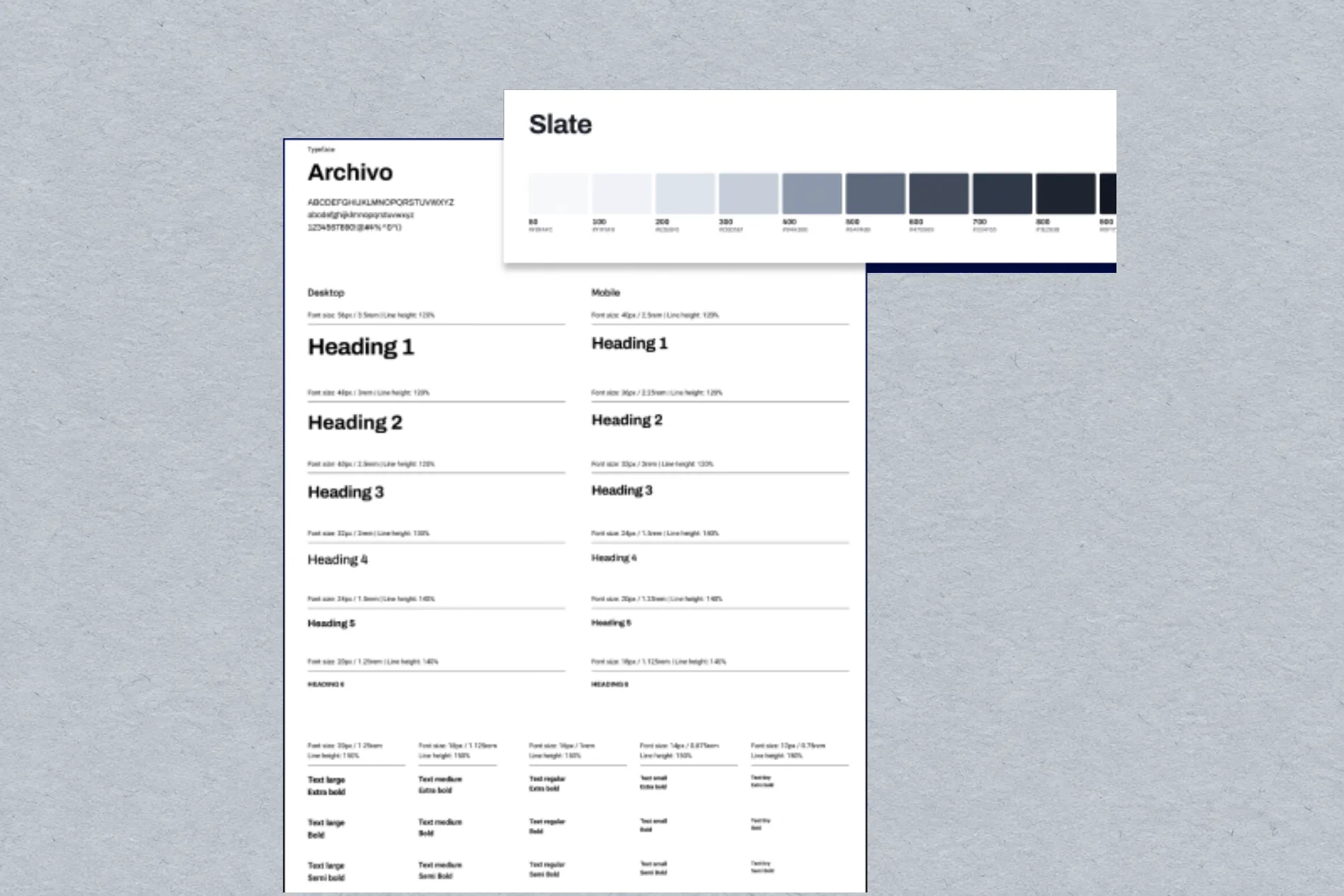This screenshot has height=896, width=1344.
Task: Click 'Text medium Extra bold' sample
Action: click(439, 784)
